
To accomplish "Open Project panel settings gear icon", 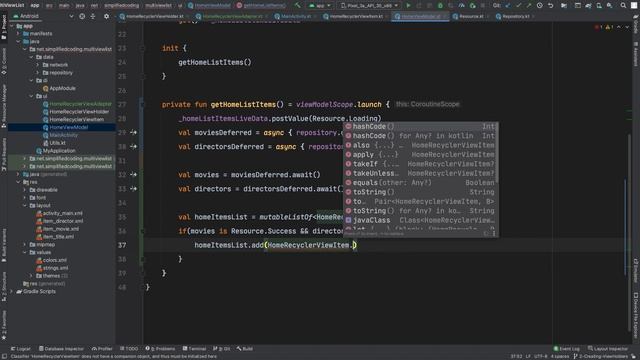I will click(107, 16).
